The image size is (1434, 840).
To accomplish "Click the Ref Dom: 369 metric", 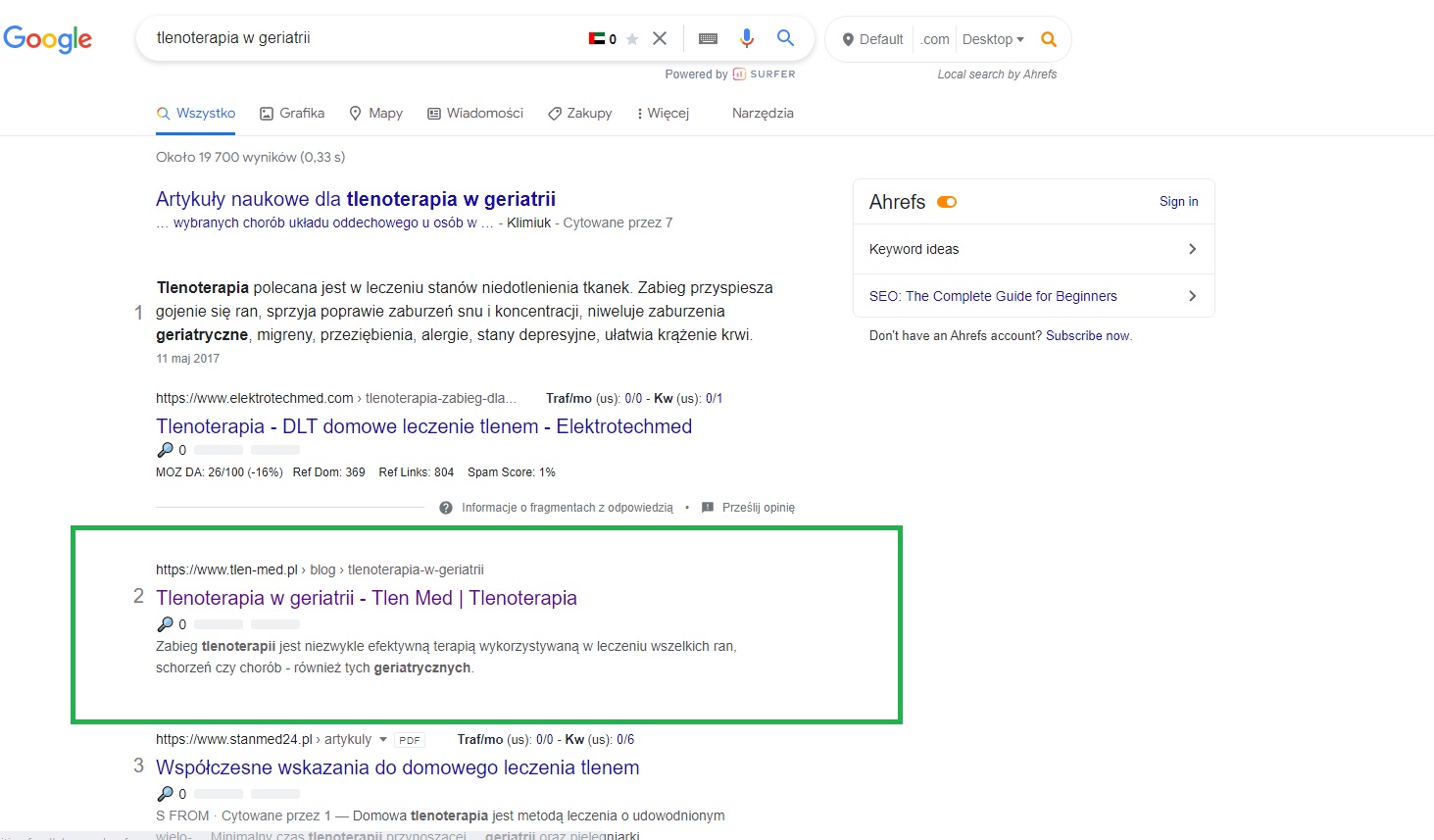I will [329, 472].
